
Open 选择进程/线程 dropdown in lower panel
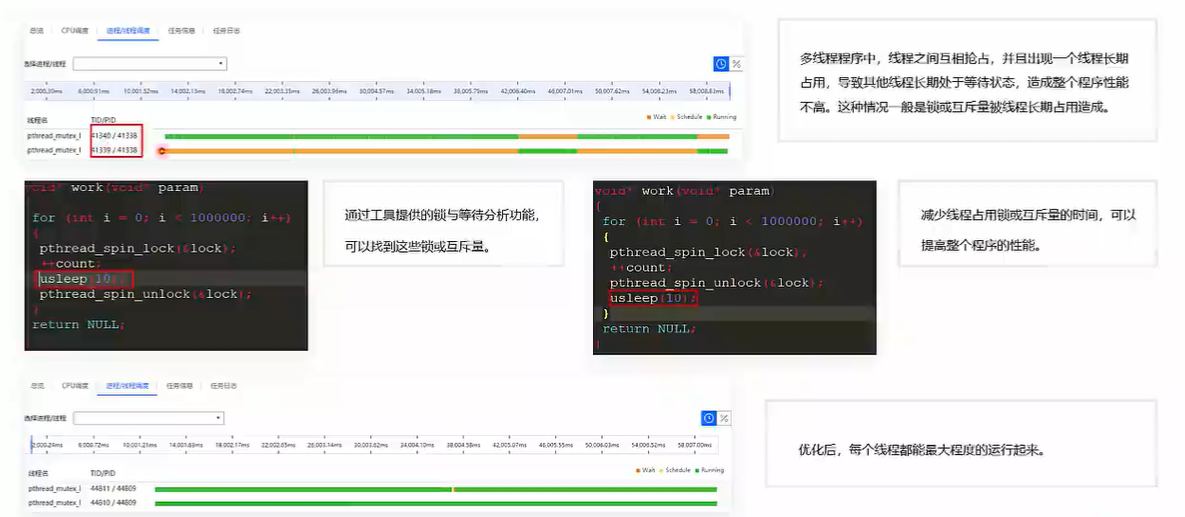(148, 418)
